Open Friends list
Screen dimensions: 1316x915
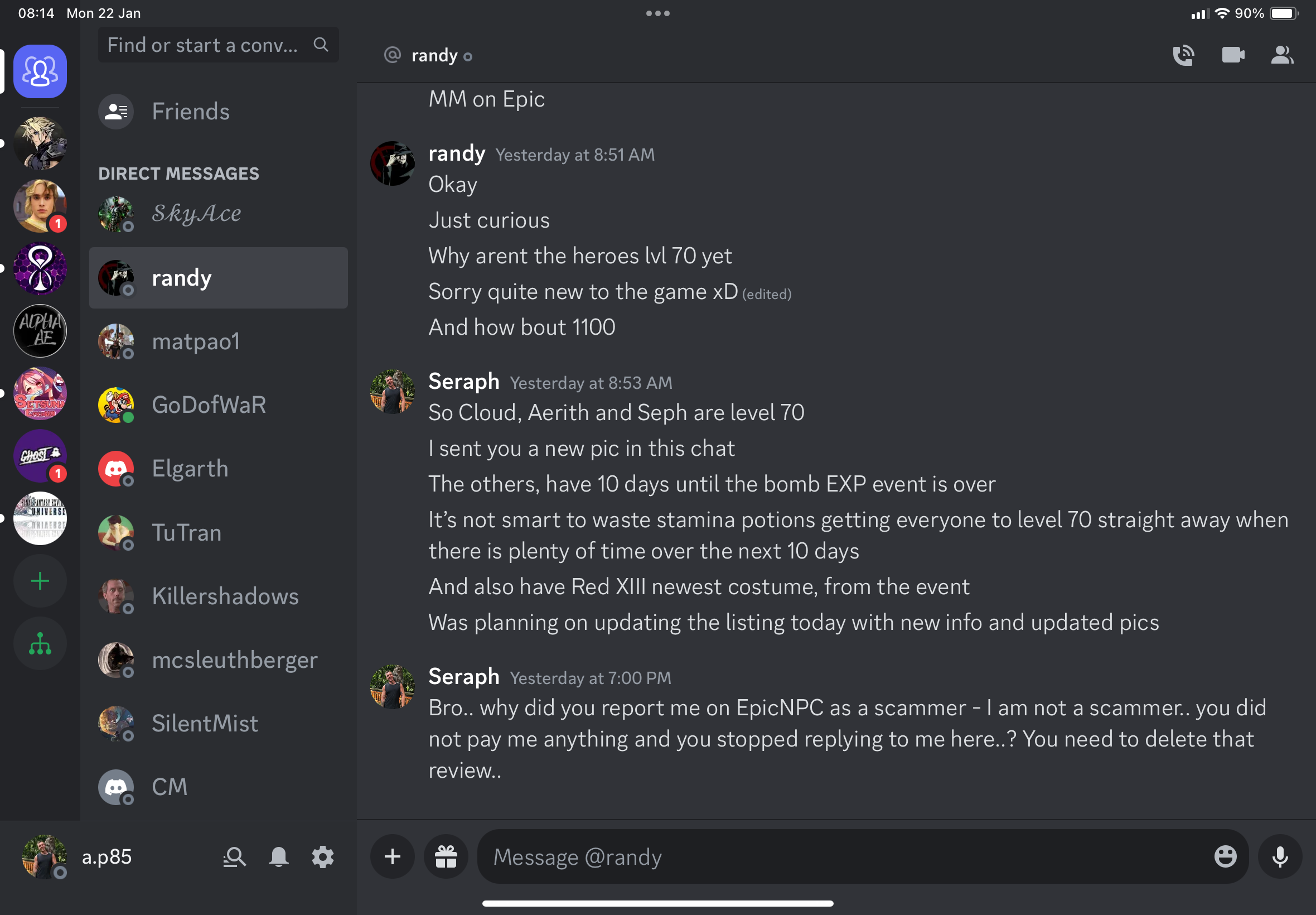click(218, 111)
